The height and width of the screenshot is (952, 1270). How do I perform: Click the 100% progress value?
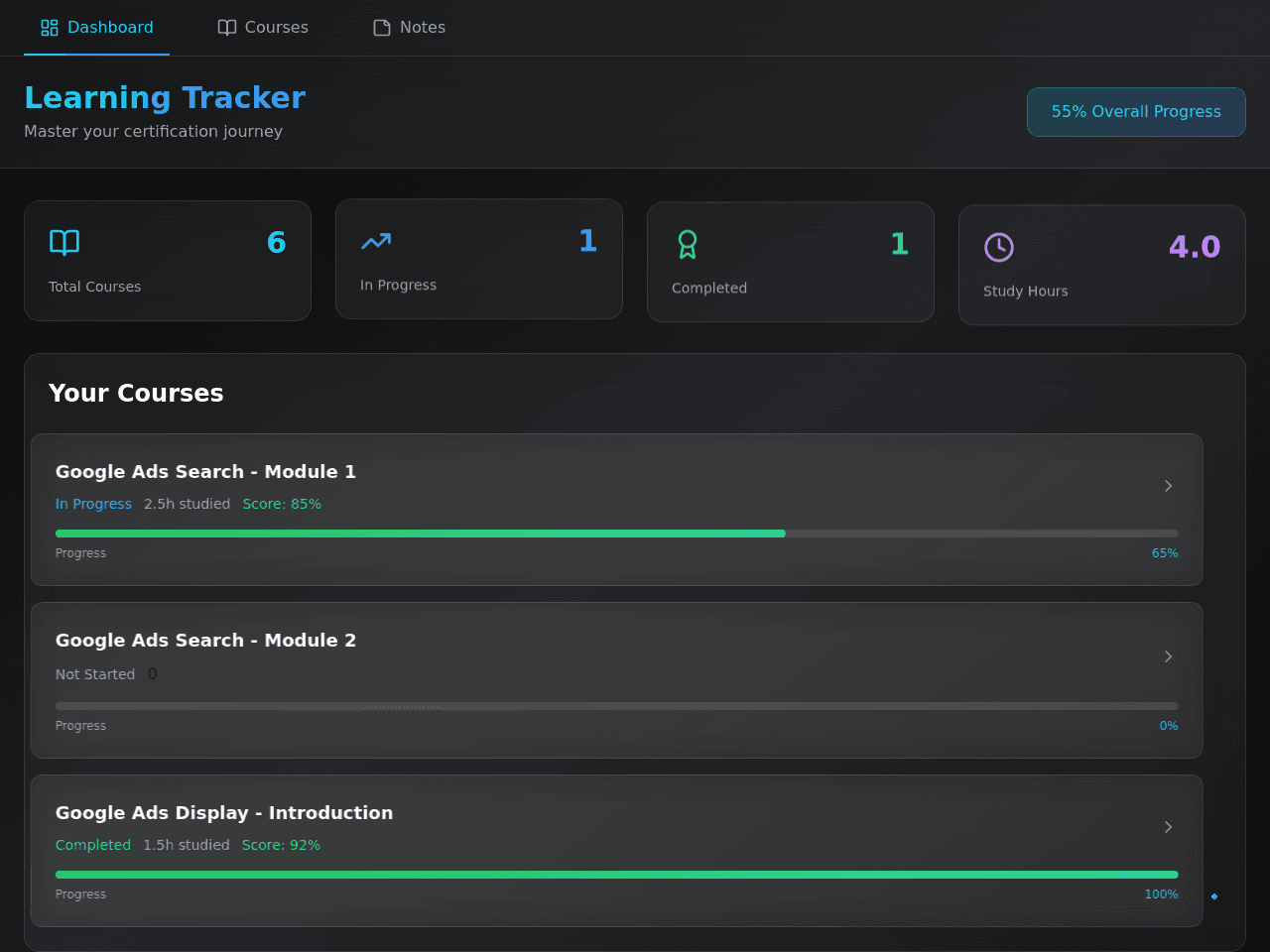[1162, 894]
